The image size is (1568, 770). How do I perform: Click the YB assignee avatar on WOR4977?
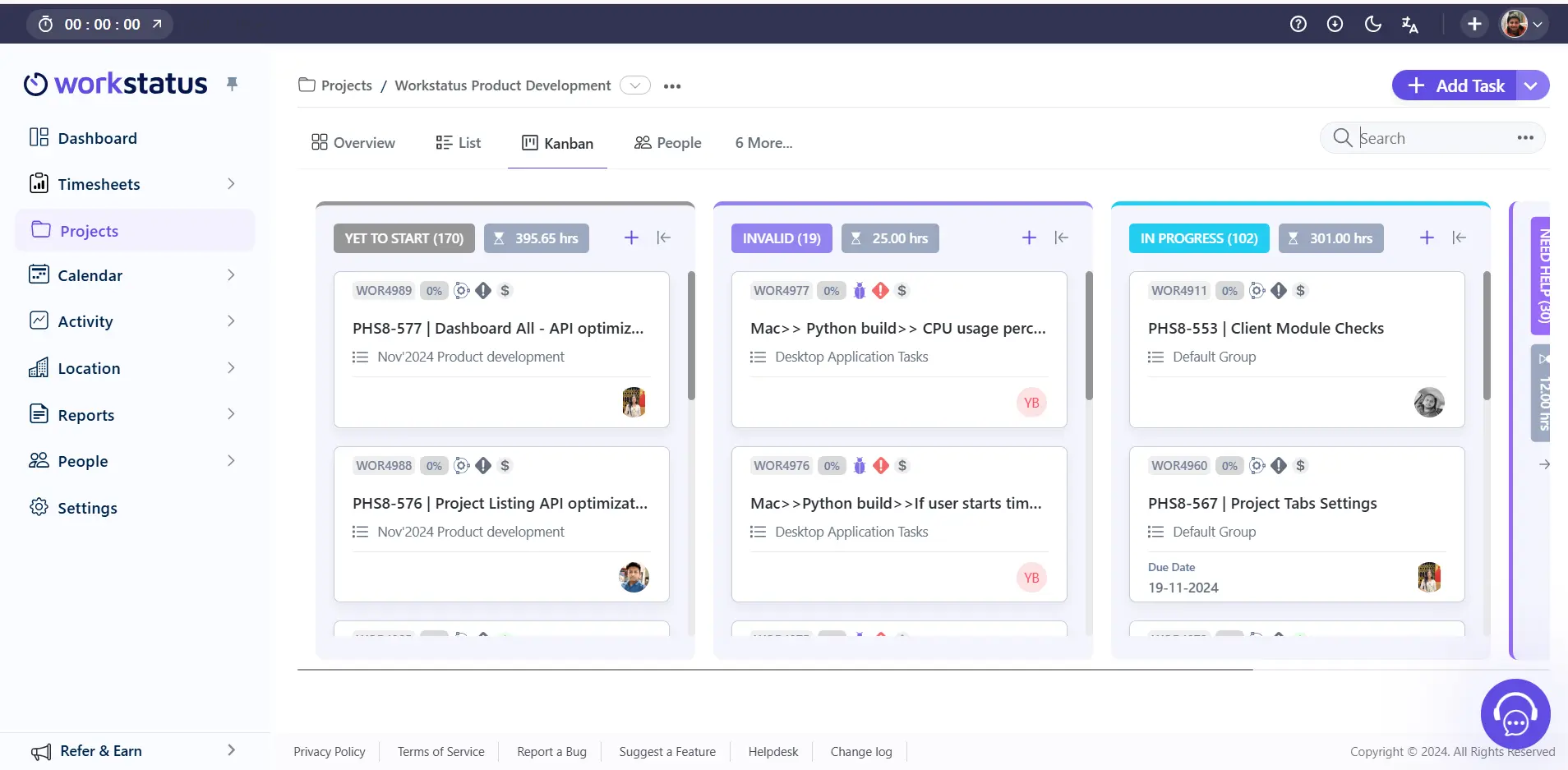tap(1031, 403)
